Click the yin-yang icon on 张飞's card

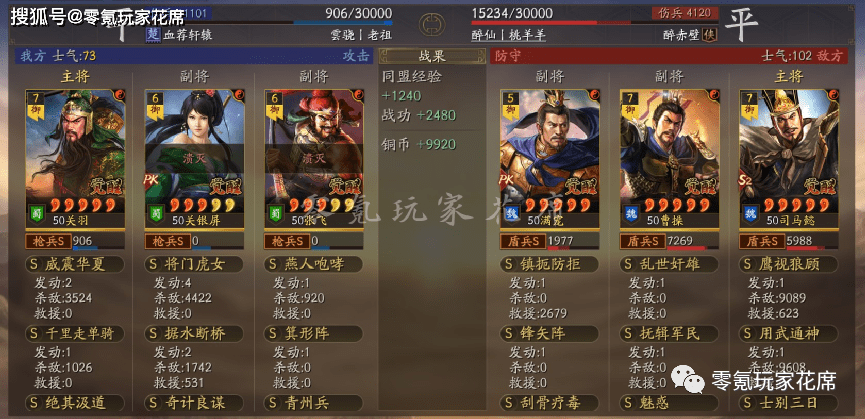click(x=359, y=95)
